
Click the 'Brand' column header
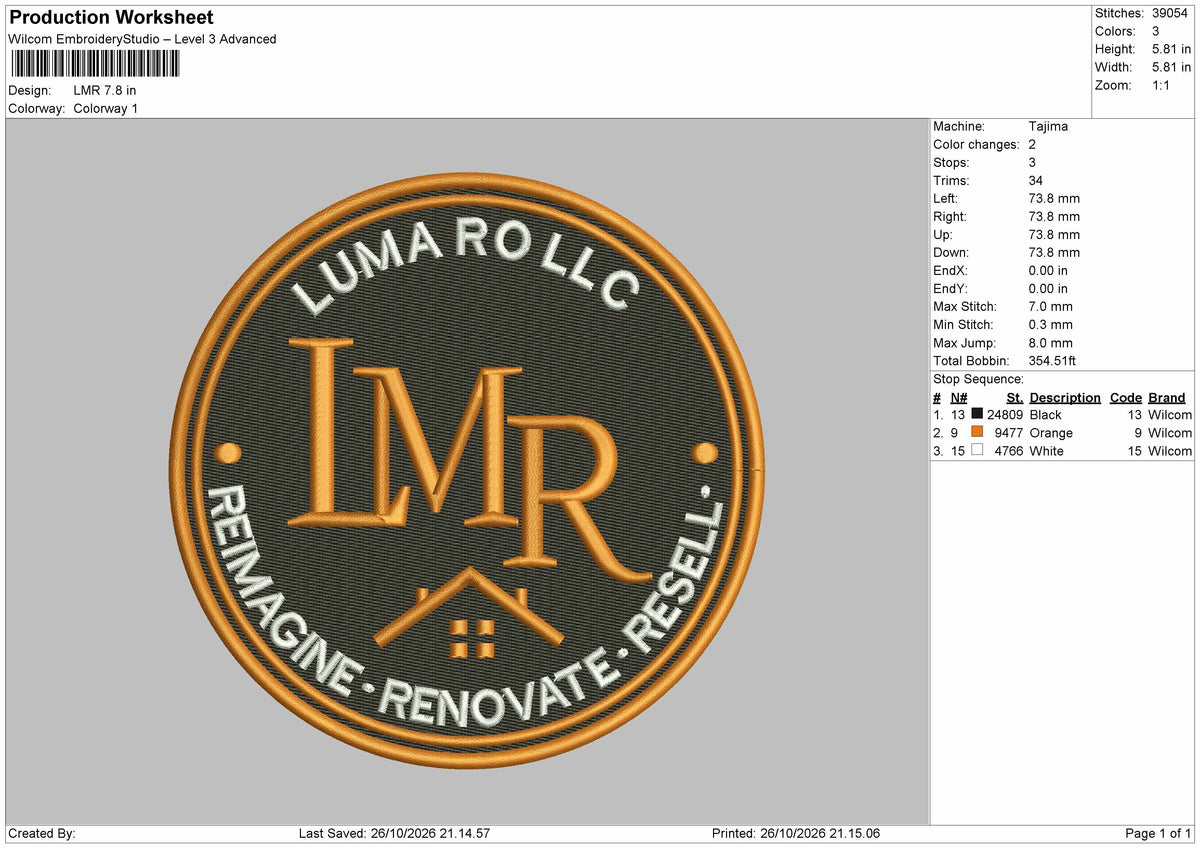[1167, 397]
